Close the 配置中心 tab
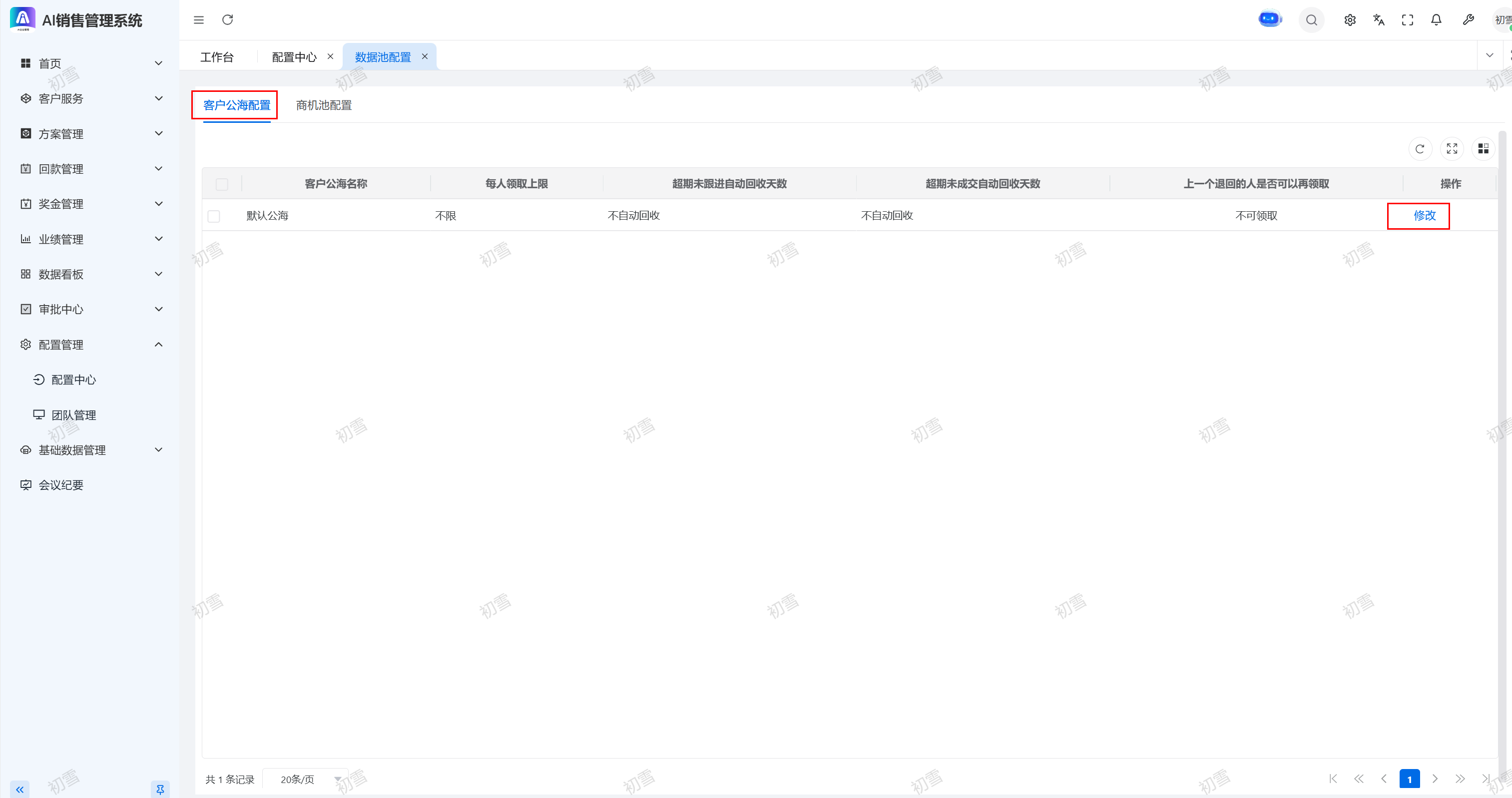Screen dimensions: 1512x798 click(331, 56)
